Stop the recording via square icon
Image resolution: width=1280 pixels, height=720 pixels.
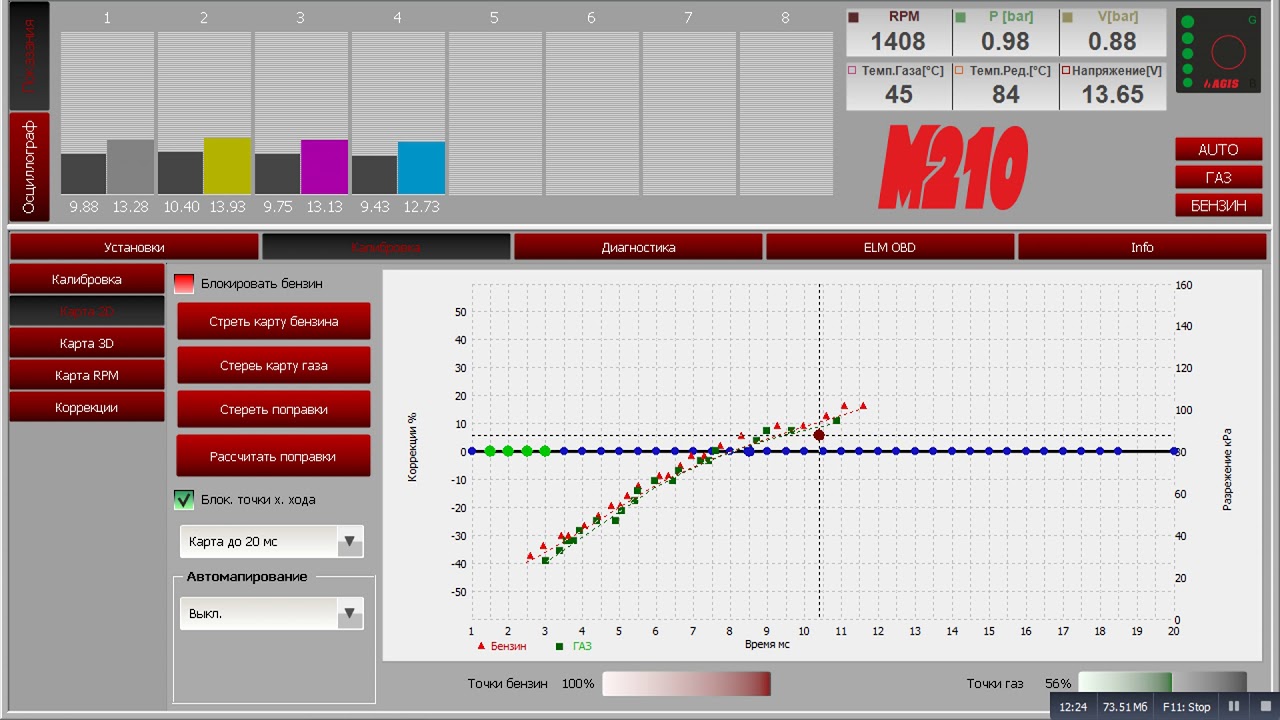tap(1264, 706)
